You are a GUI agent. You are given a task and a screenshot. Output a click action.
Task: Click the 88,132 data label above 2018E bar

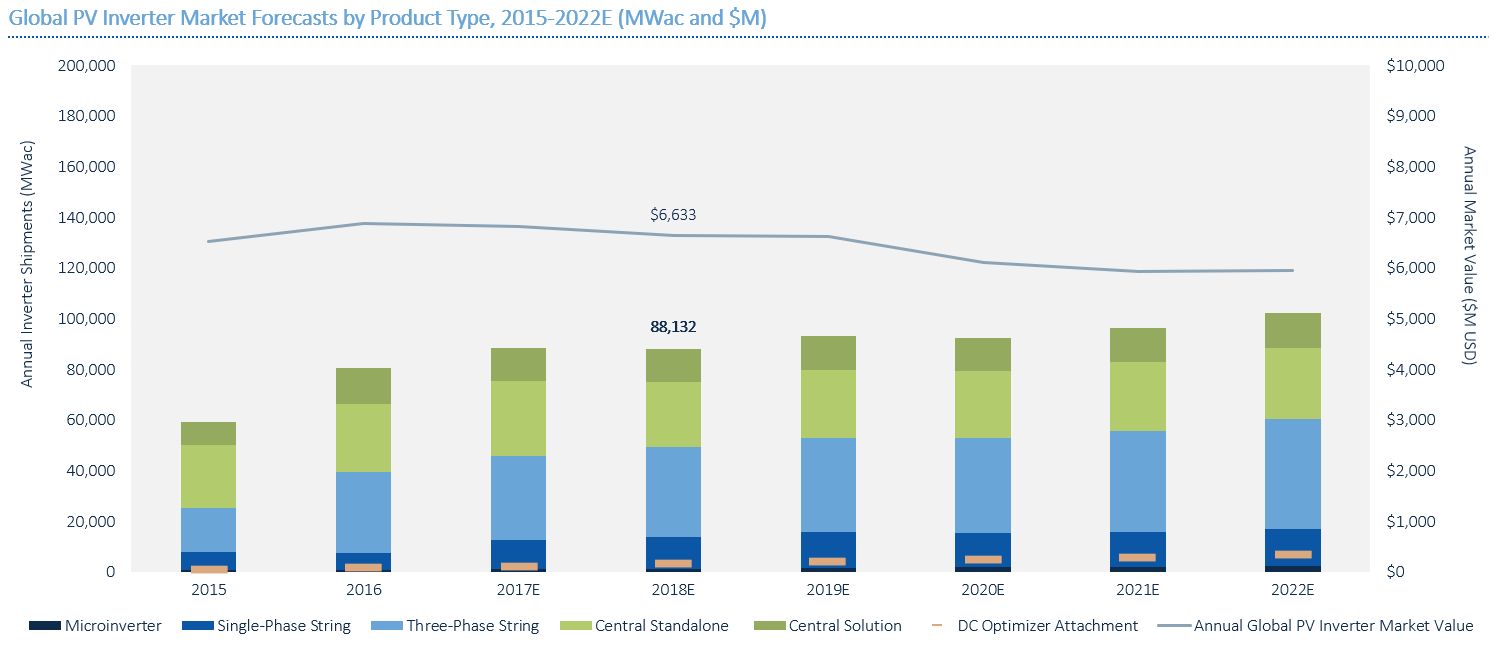click(672, 327)
